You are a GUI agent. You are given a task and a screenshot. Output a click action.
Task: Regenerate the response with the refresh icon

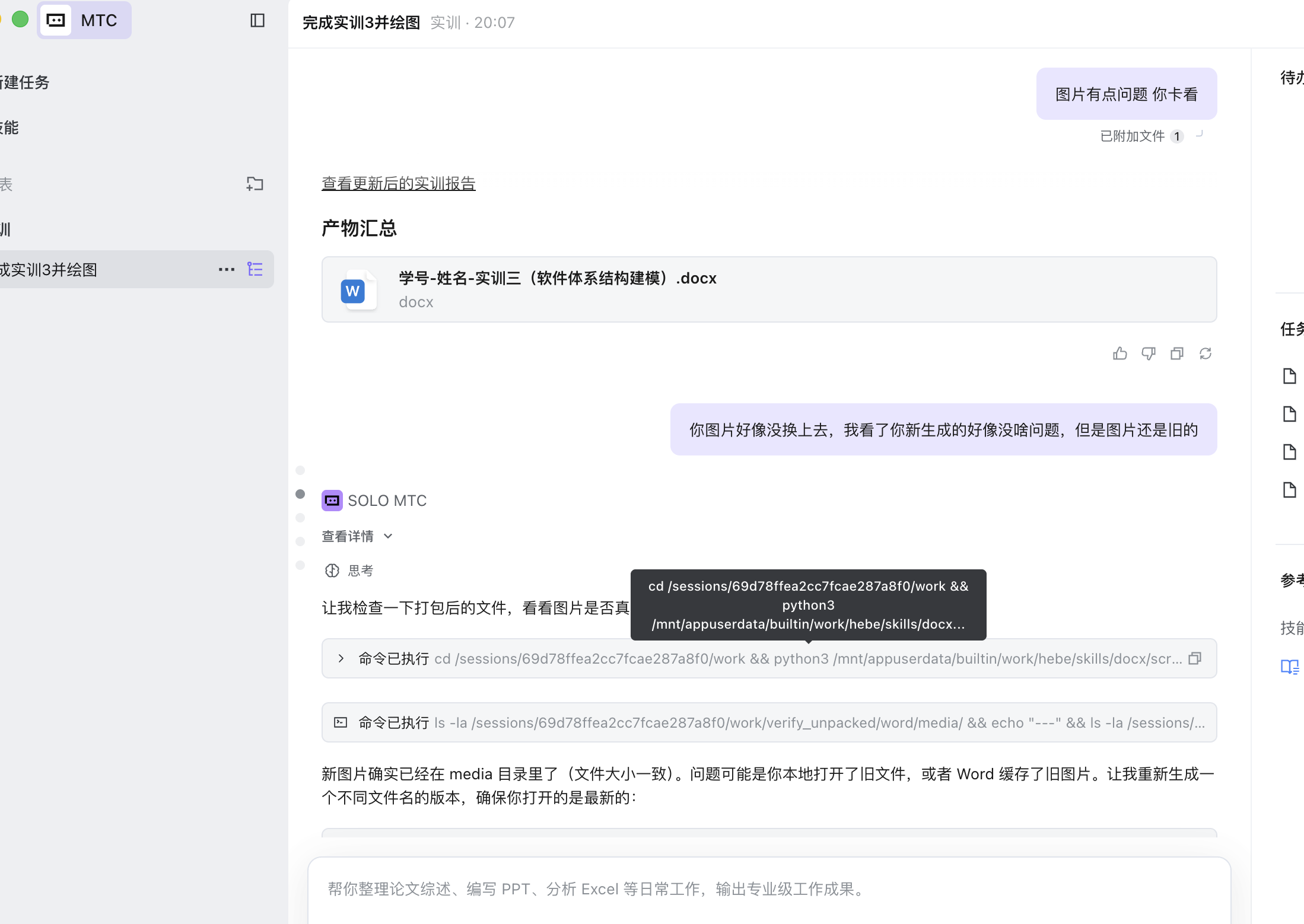1205,354
